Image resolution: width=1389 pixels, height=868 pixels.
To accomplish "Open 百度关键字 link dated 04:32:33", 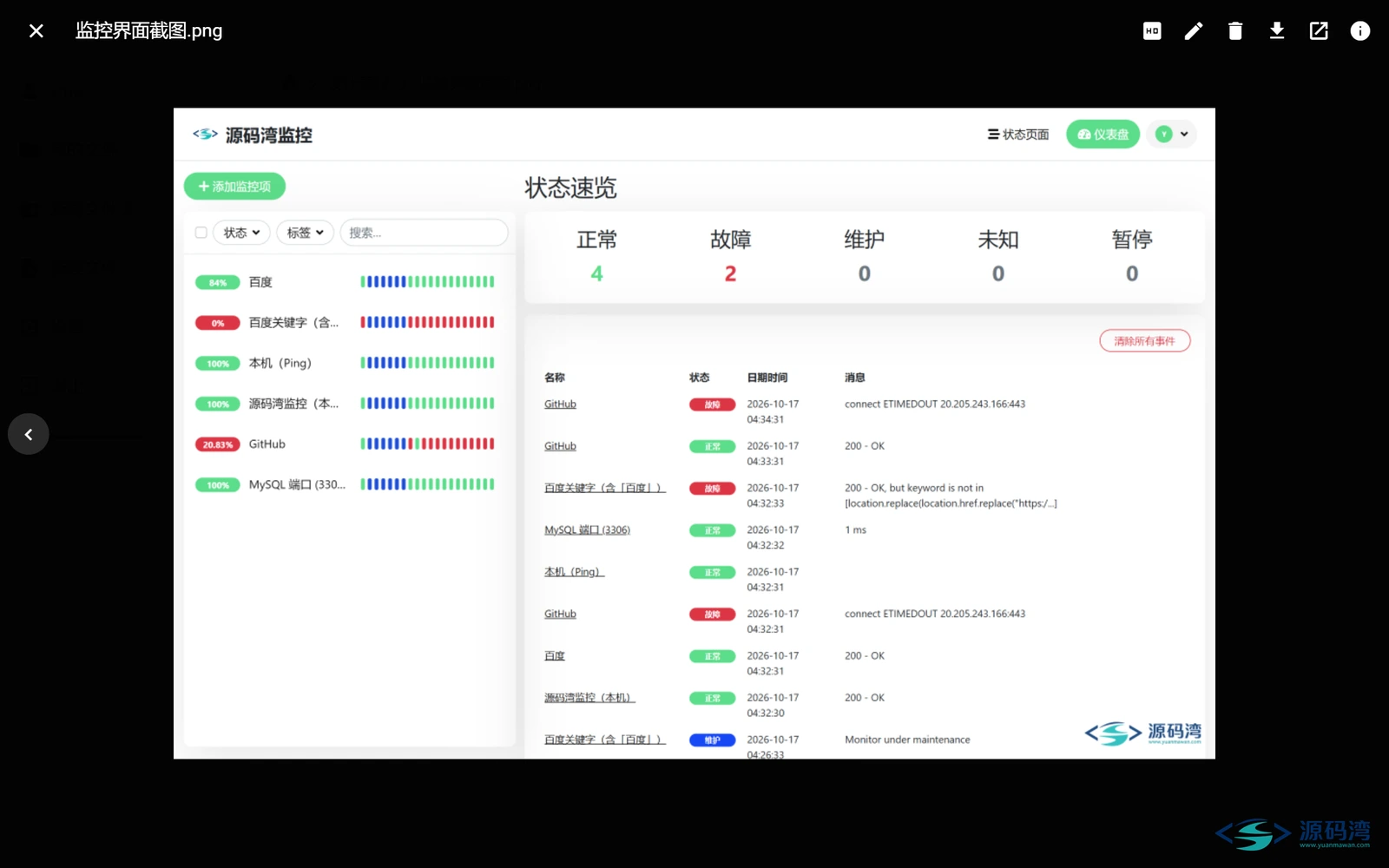I will tap(604, 488).
